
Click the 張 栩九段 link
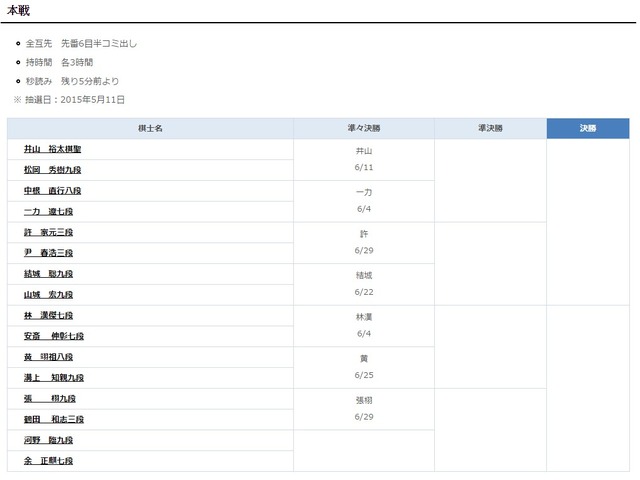pyautogui.click(x=49, y=399)
